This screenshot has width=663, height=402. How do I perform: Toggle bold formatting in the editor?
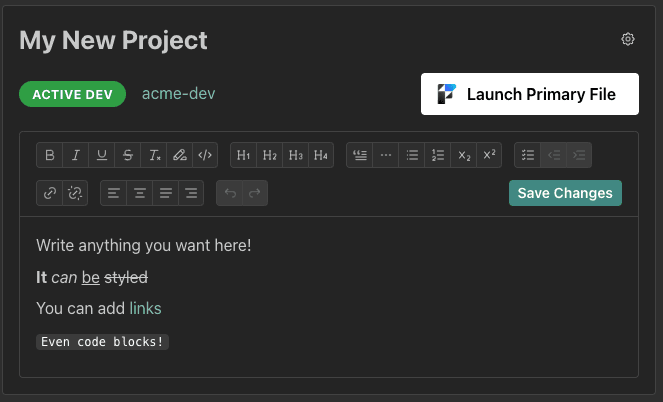49,155
